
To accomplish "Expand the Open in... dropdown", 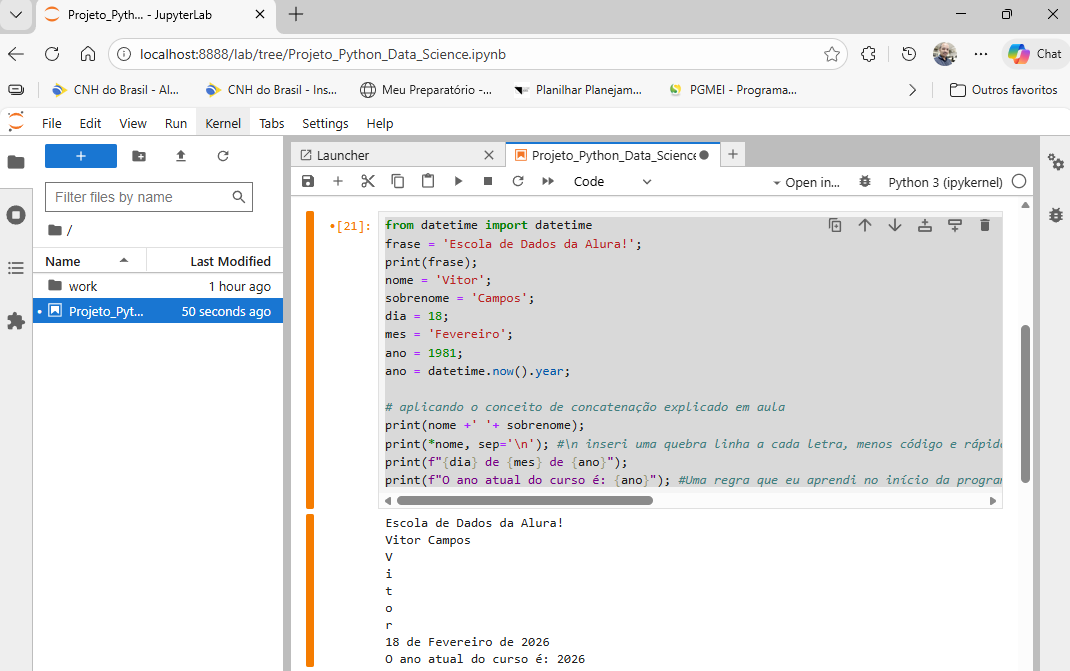I will coord(806,182).
